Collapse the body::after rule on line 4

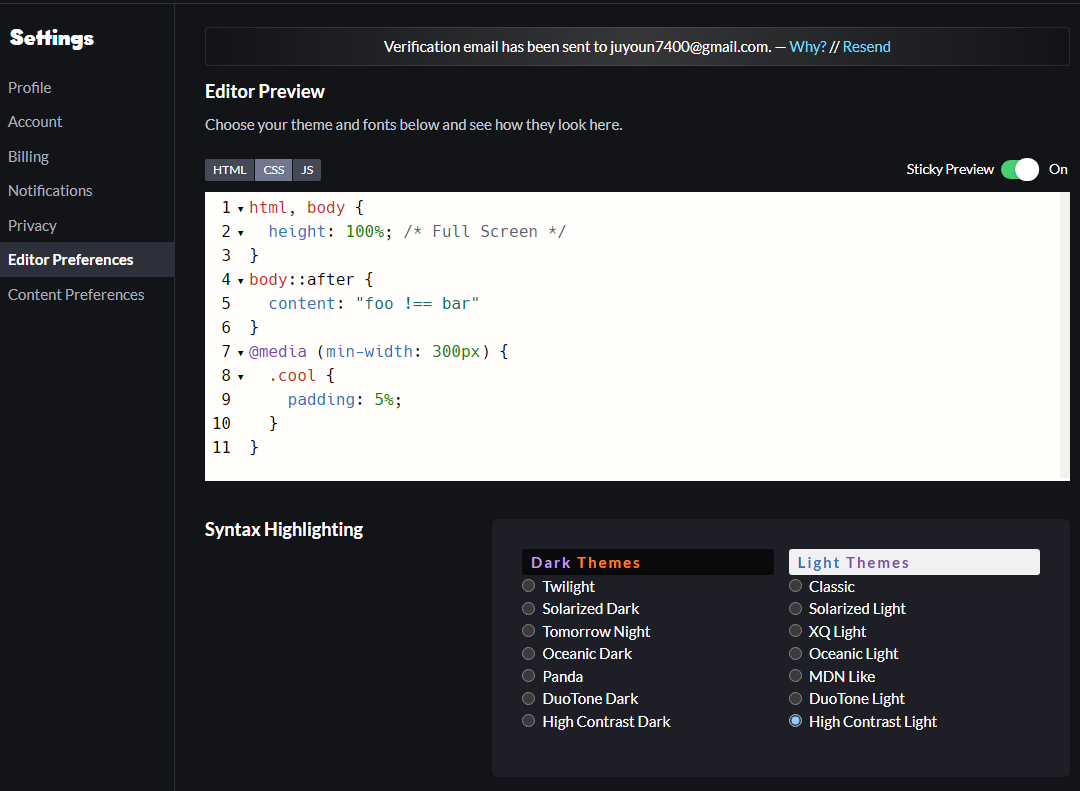tap(240, 281)
